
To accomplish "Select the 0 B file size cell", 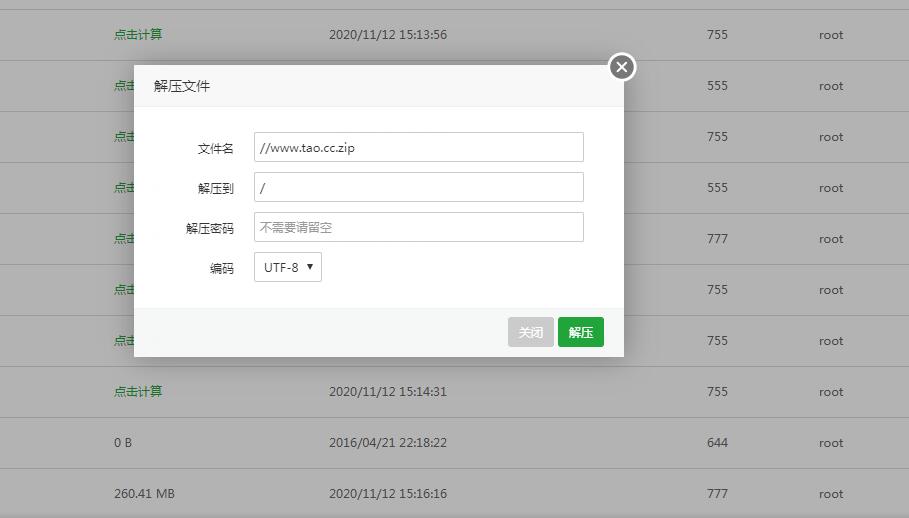I will 123,442.
